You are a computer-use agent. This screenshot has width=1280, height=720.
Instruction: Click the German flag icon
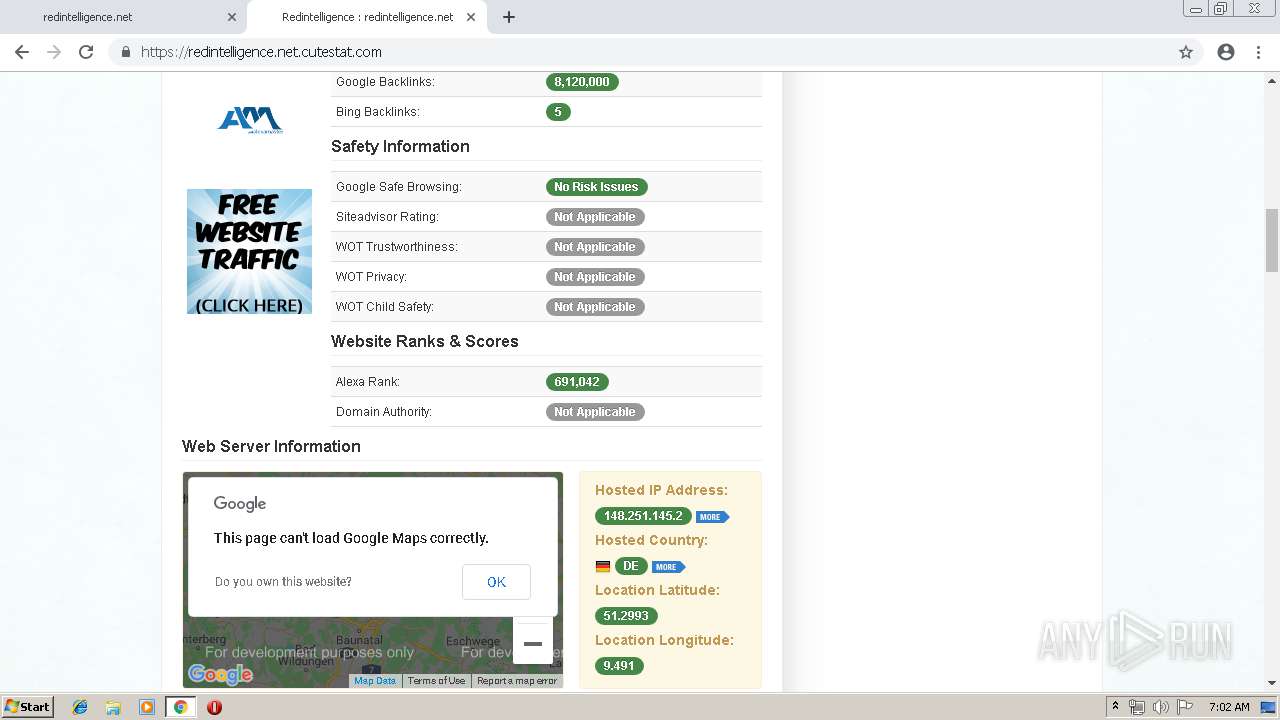pos(603,567)
